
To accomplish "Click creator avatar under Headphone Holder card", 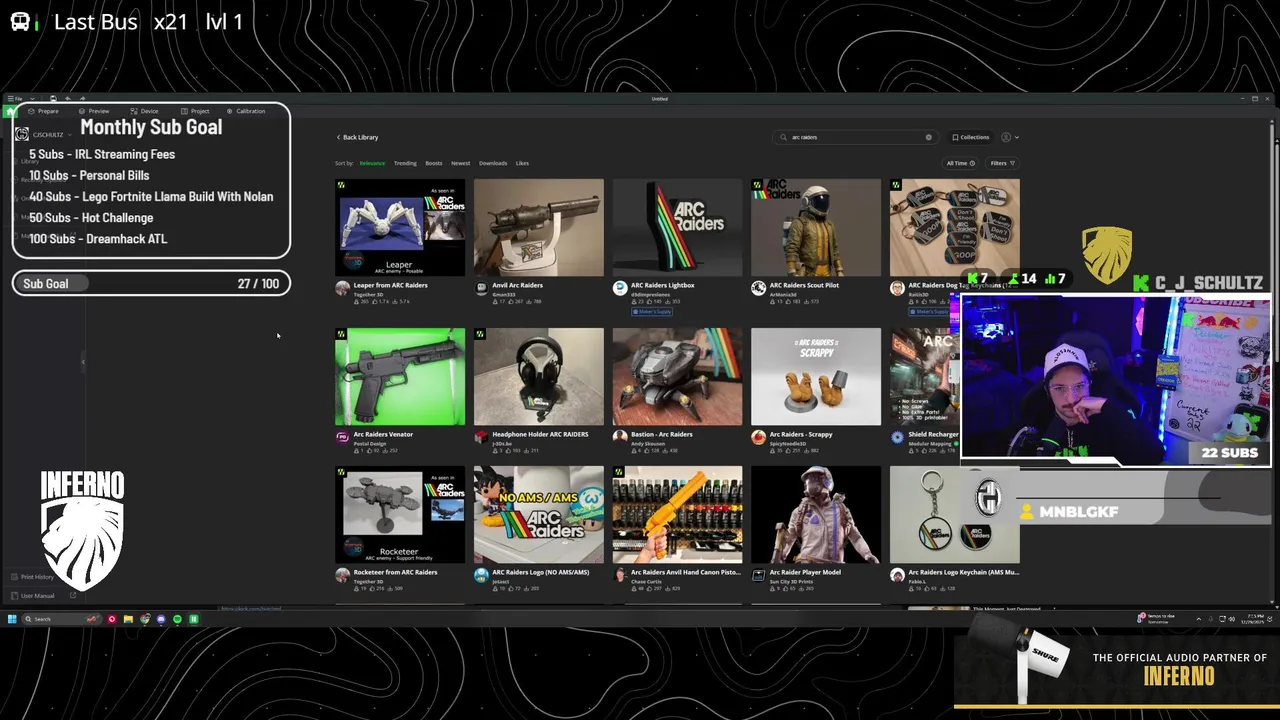I will tap(481, 437).
